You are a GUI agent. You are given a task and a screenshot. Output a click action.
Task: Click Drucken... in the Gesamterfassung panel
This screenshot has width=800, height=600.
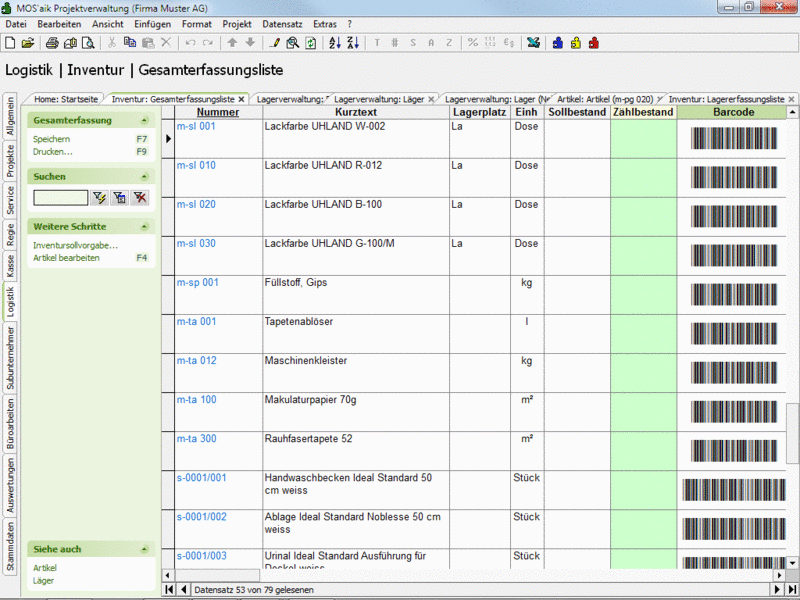[53, 152]
